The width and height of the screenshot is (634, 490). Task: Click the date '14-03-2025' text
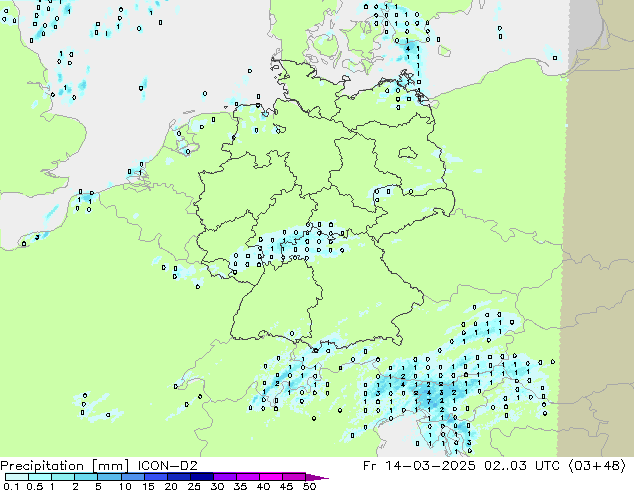[430, 466]
